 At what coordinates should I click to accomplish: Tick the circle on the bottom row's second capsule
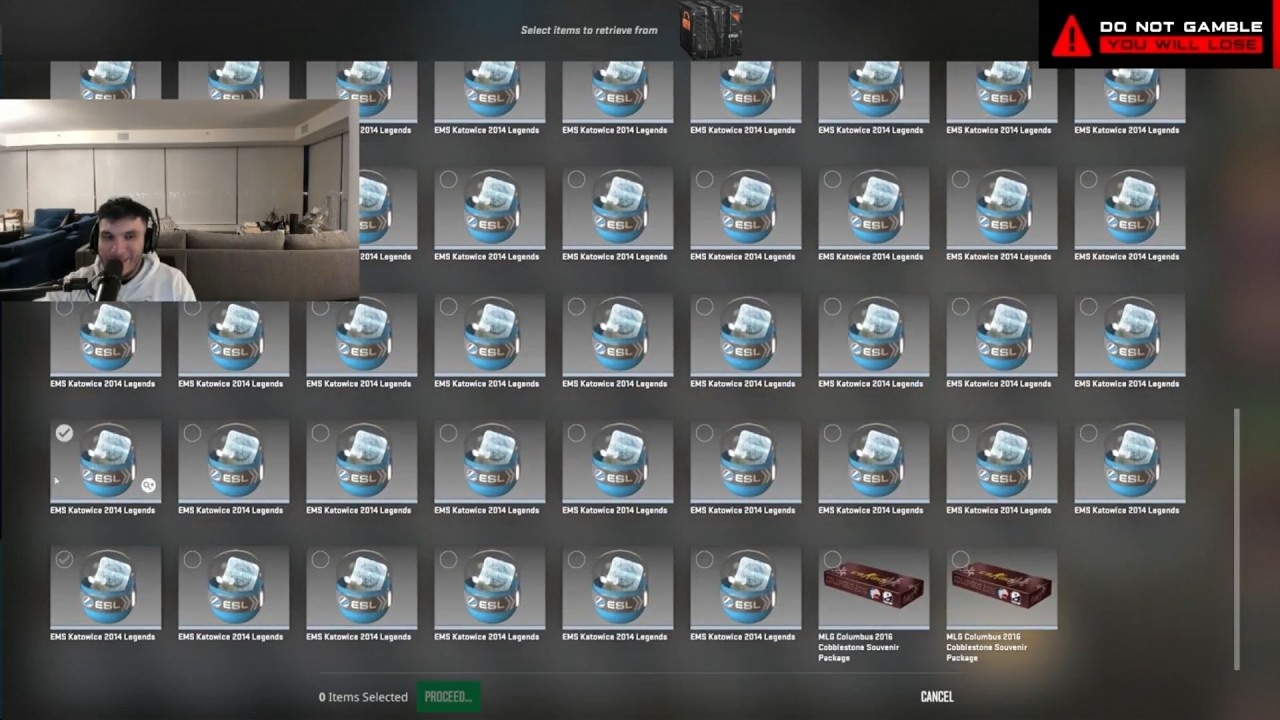coord(192,560)
